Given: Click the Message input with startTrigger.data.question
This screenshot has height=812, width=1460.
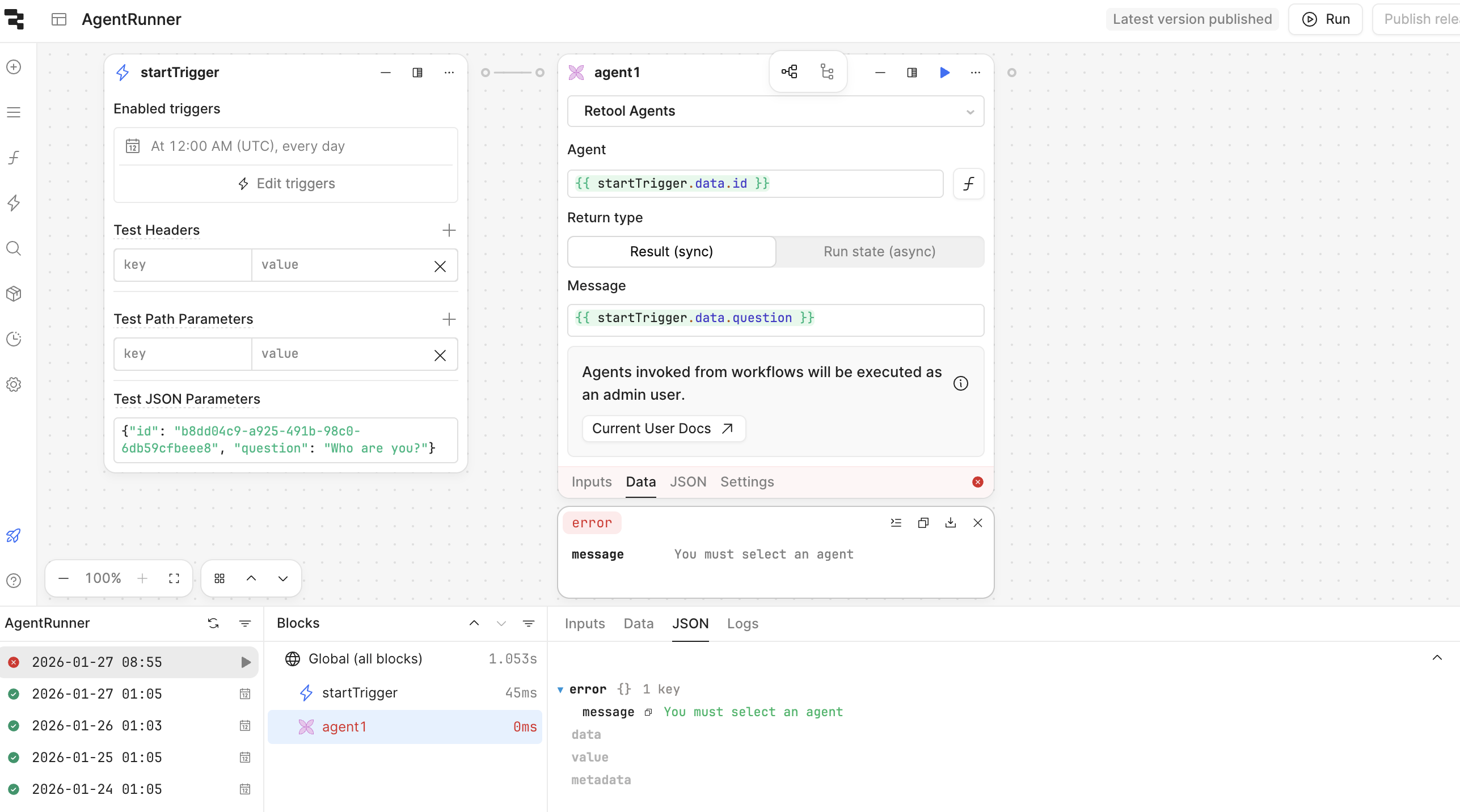Looking at the screenshot, I should 775,320.
